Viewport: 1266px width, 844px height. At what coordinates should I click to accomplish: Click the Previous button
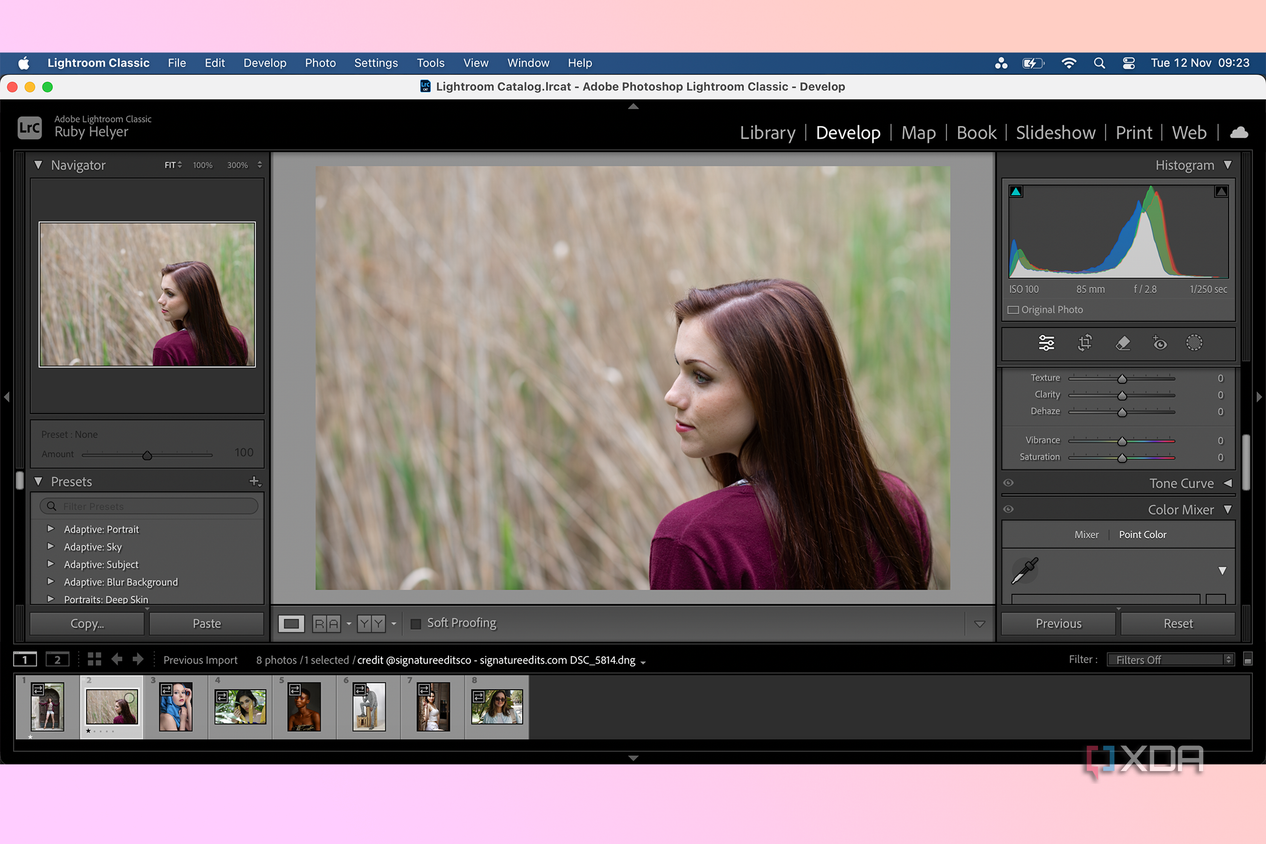pyautogui.click(x=1058, y=623)
